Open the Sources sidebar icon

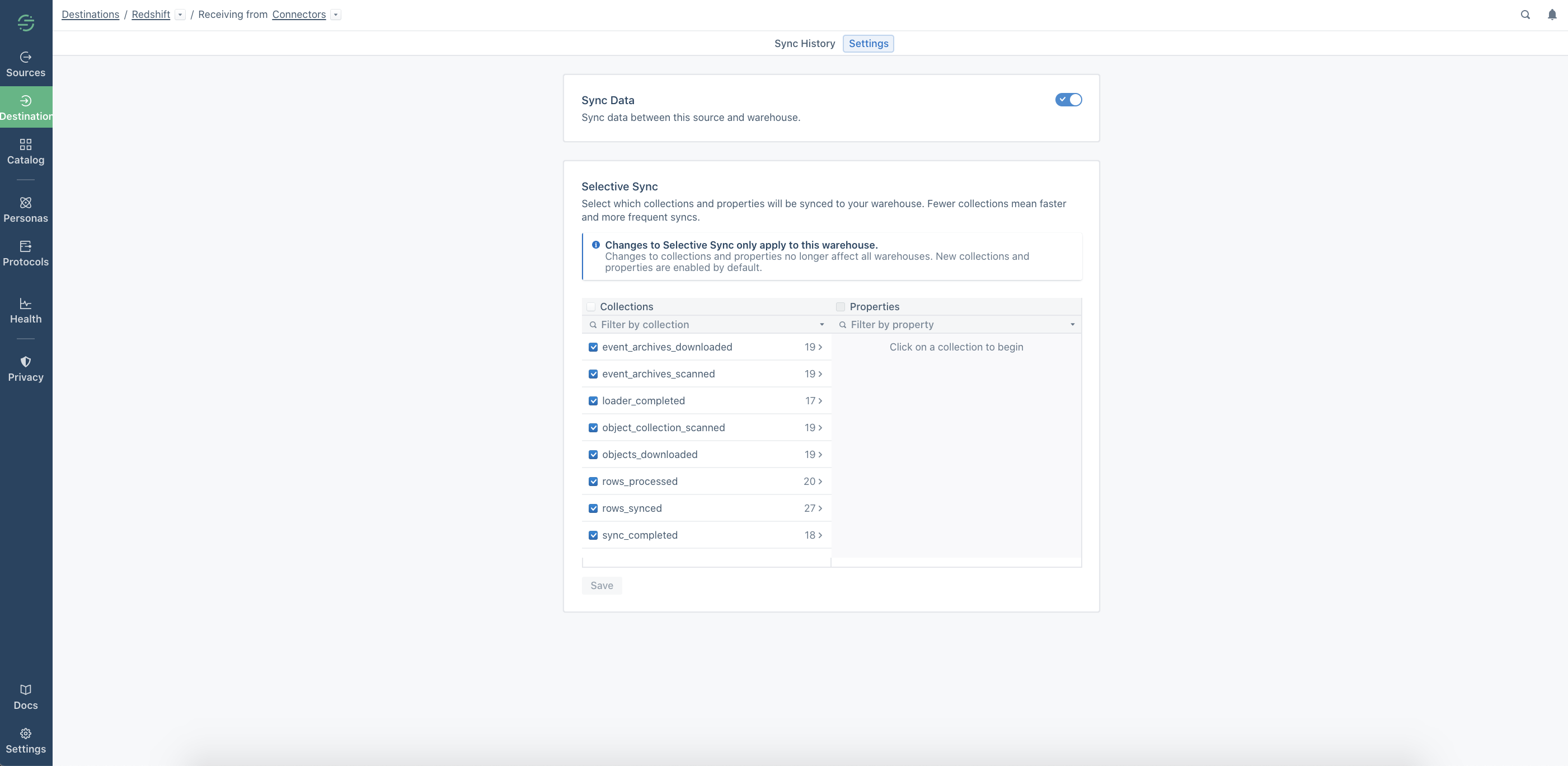(x=26, y=57)
